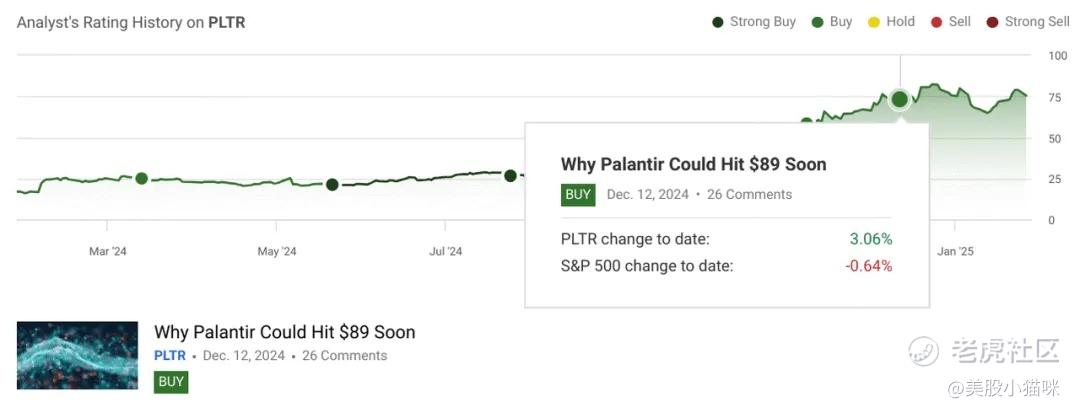The height and width of the screenshot is (413, 1080).
Task: Click the dark red Strong Sell legend dot
Action: [x=992, y=22]
